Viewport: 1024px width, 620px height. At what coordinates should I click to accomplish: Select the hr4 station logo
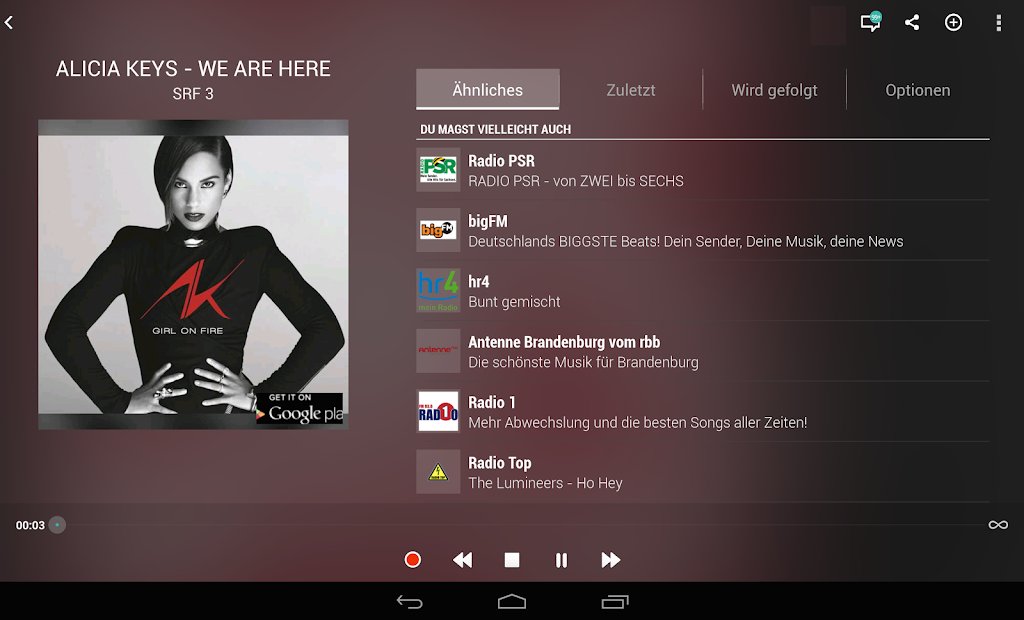tap(438, 290)
